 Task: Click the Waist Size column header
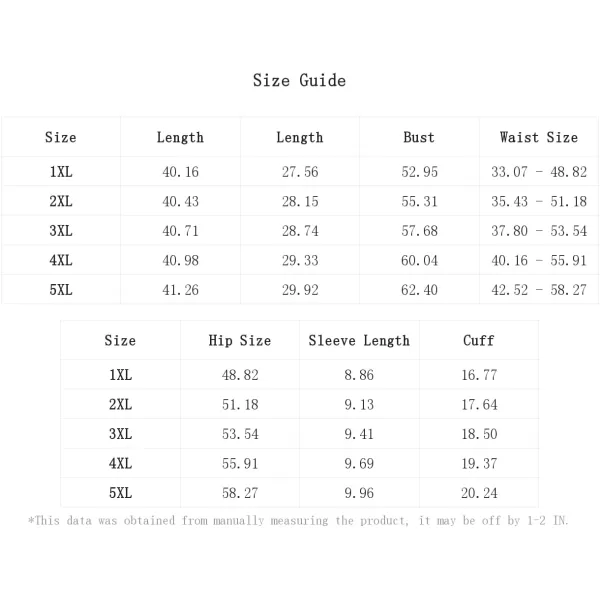[539, 137]
